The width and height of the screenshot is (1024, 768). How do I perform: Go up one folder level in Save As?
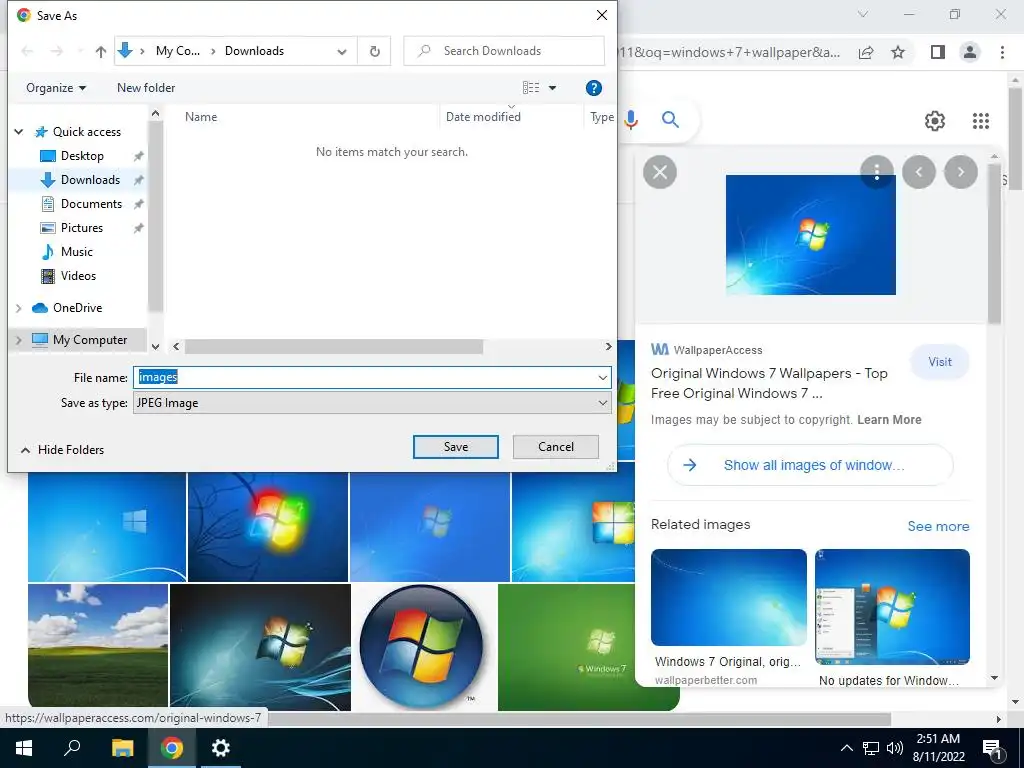point(101,52)
